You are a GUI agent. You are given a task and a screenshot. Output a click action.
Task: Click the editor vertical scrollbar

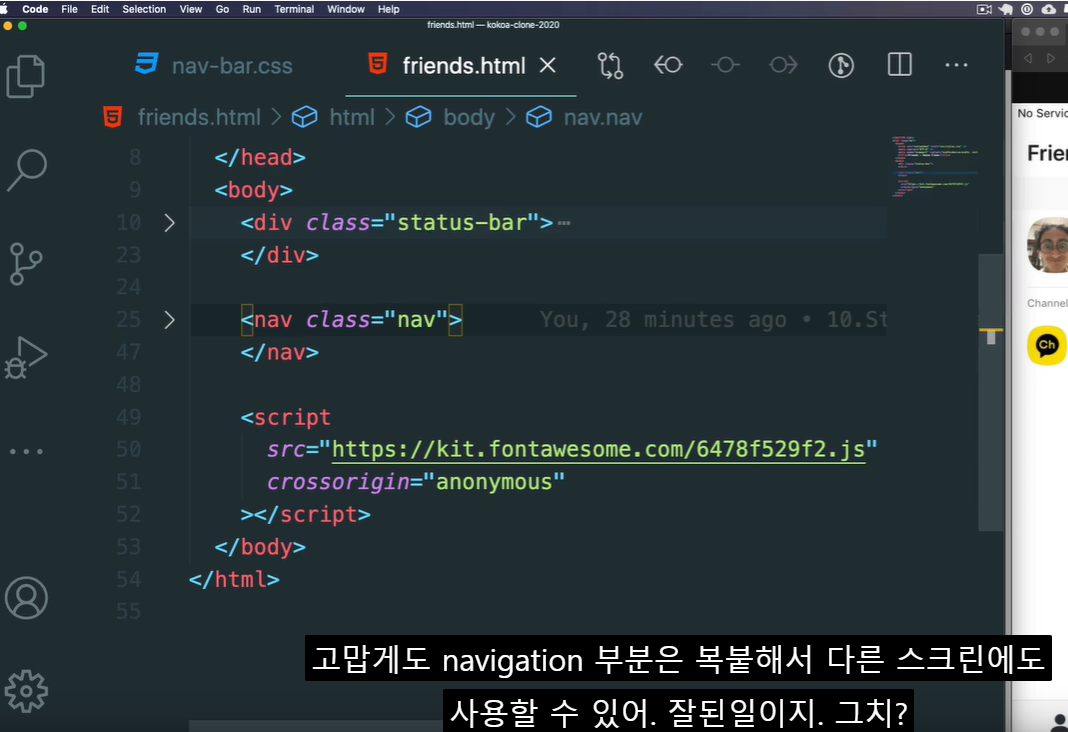pyautogui.click(x=990, y=392)
